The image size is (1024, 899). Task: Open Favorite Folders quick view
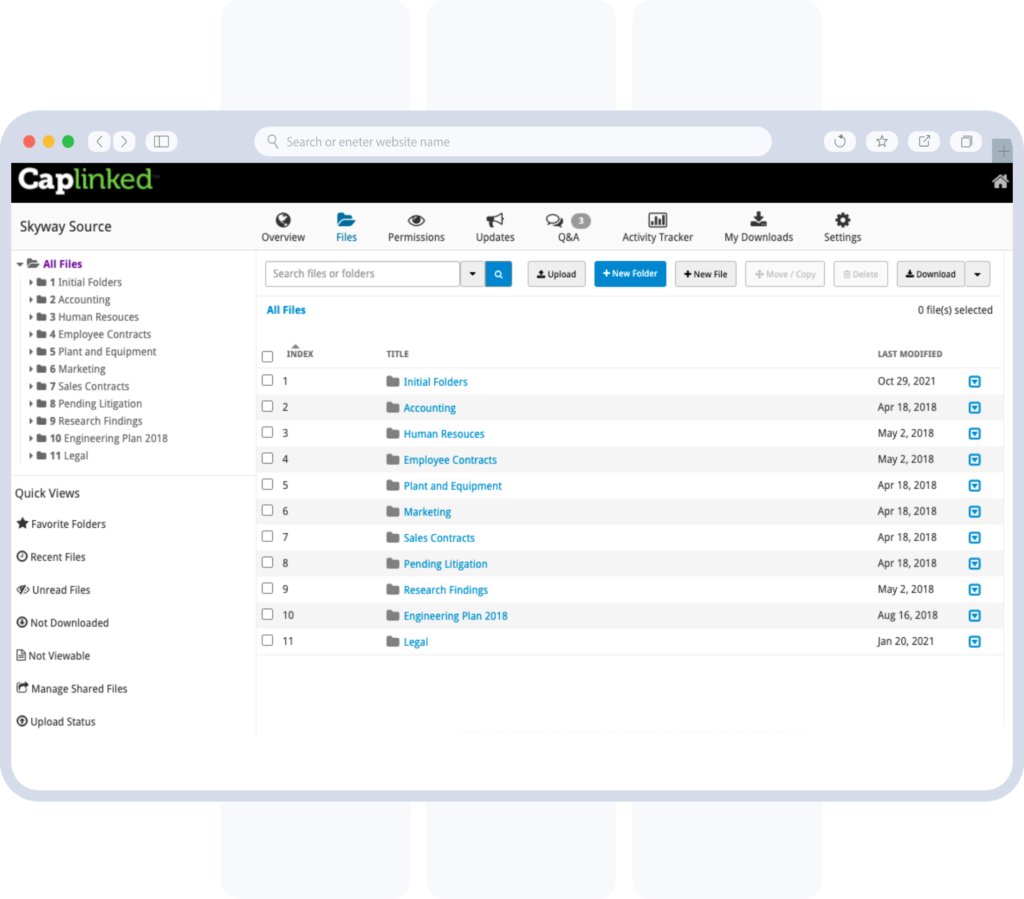click(x=61, y=524)
